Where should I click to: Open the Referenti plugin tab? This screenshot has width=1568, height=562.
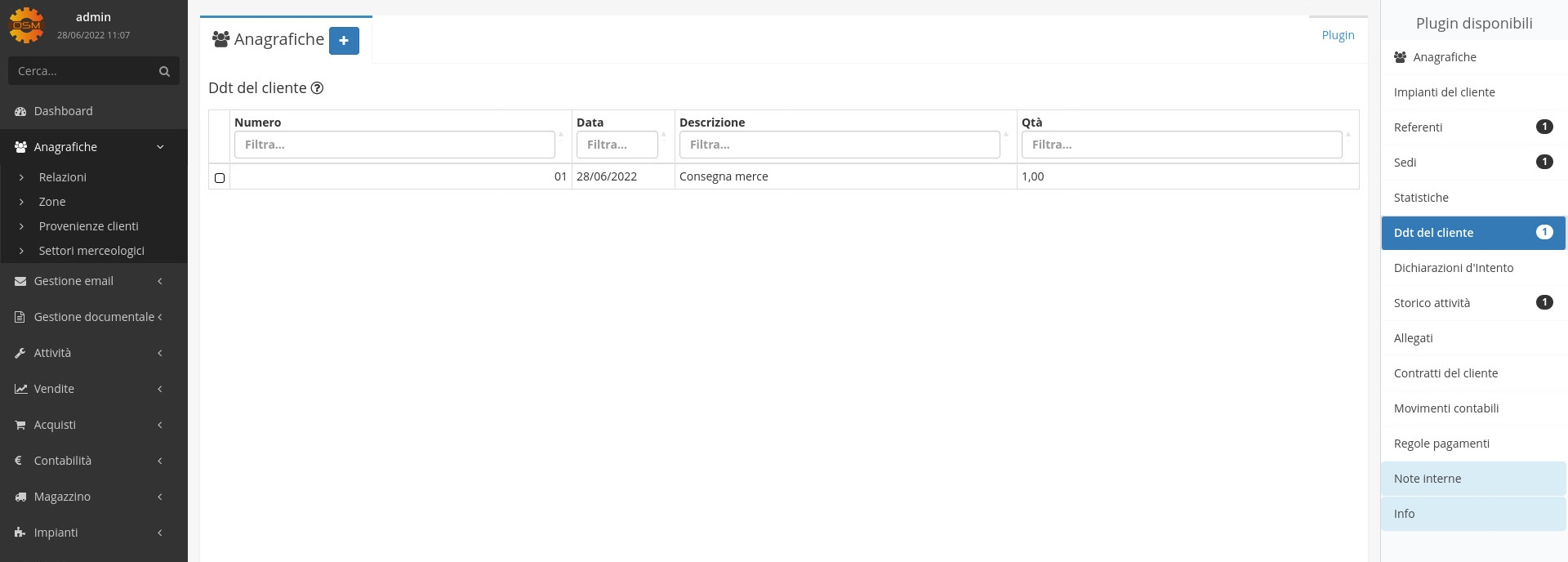pyautogui.click(x=1418, y=127)
